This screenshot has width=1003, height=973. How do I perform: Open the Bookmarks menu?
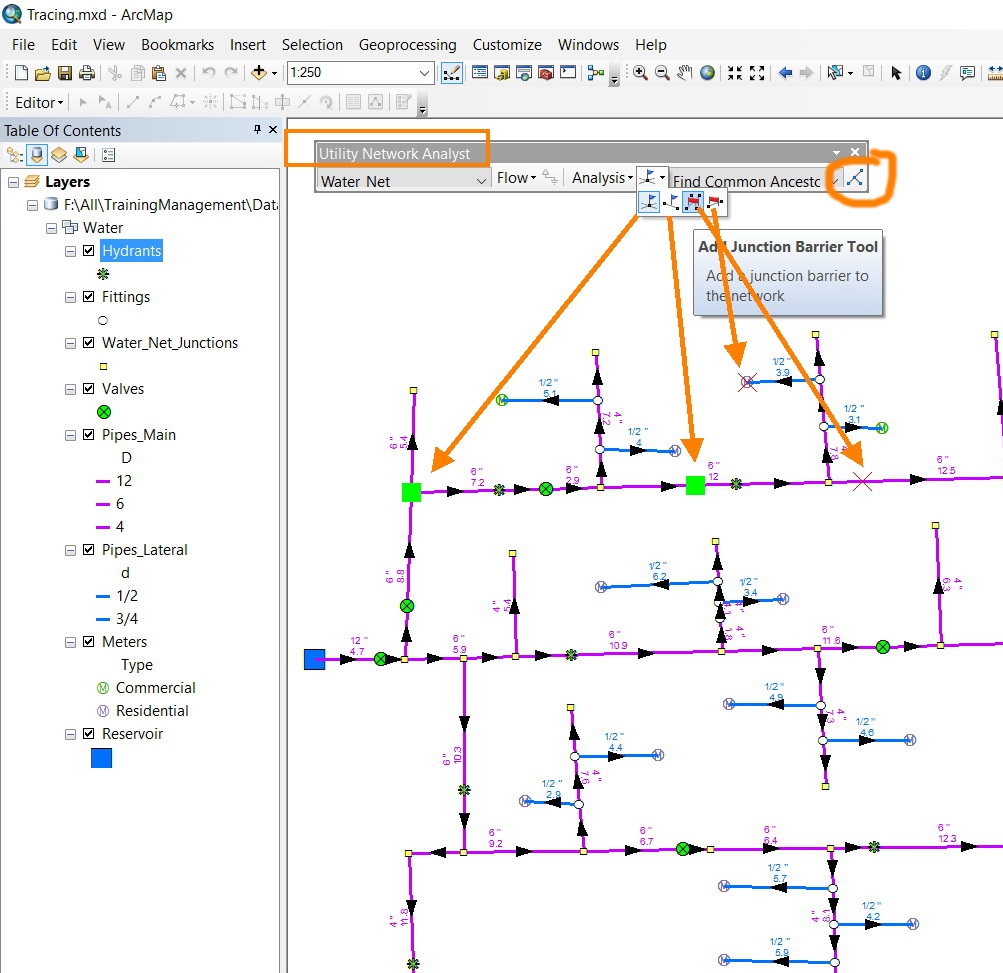(x=177, y=45)
